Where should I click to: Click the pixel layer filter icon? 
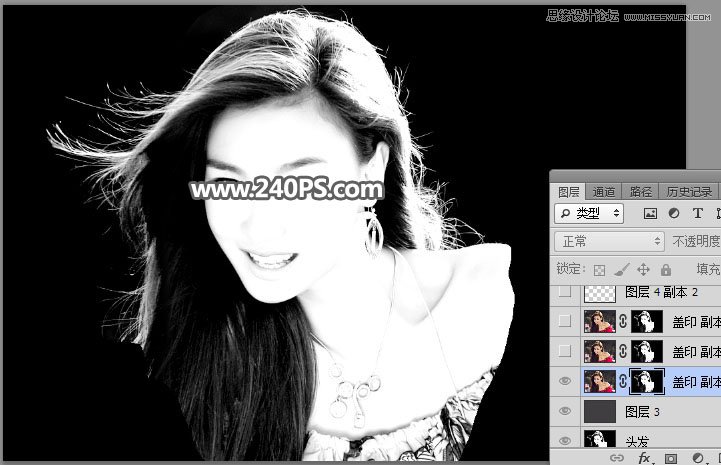point(650,214)
